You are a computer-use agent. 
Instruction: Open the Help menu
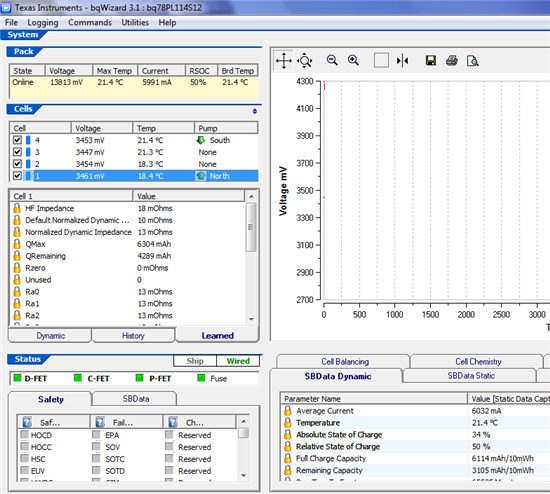(x=167, y=22)
